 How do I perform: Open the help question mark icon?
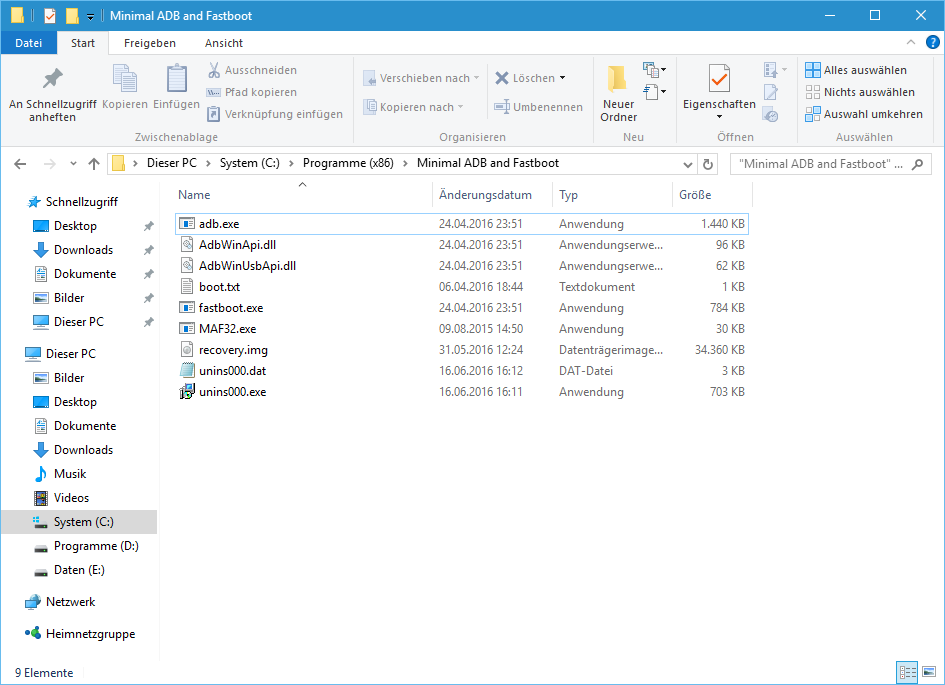[x=932, y=42]
